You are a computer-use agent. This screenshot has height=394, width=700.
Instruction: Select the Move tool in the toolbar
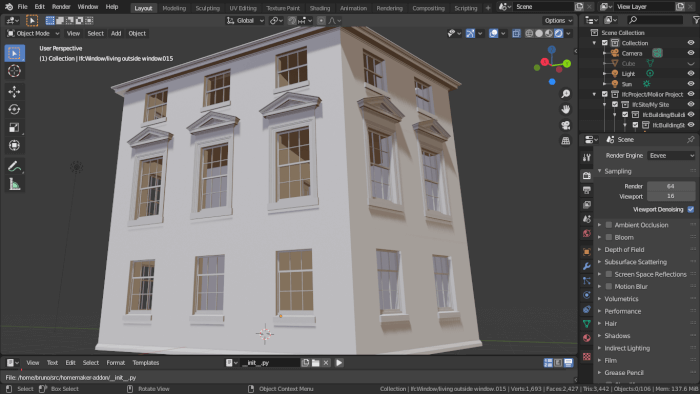click(x=14, y=91)
